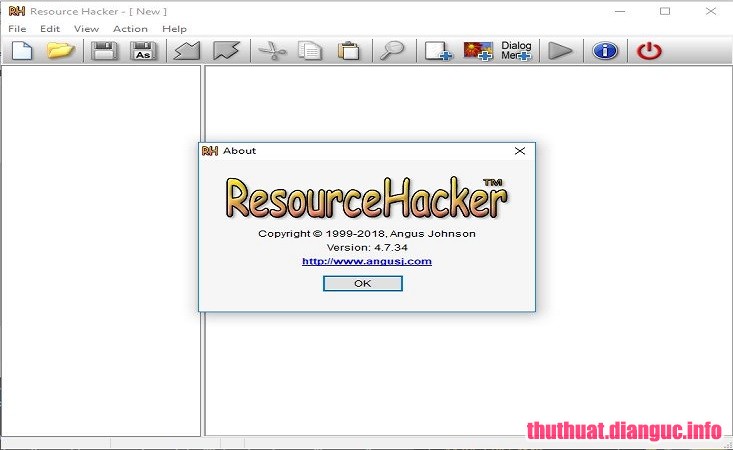
Task: Click the Paste clipboard icon
Action: click(349, 51)
